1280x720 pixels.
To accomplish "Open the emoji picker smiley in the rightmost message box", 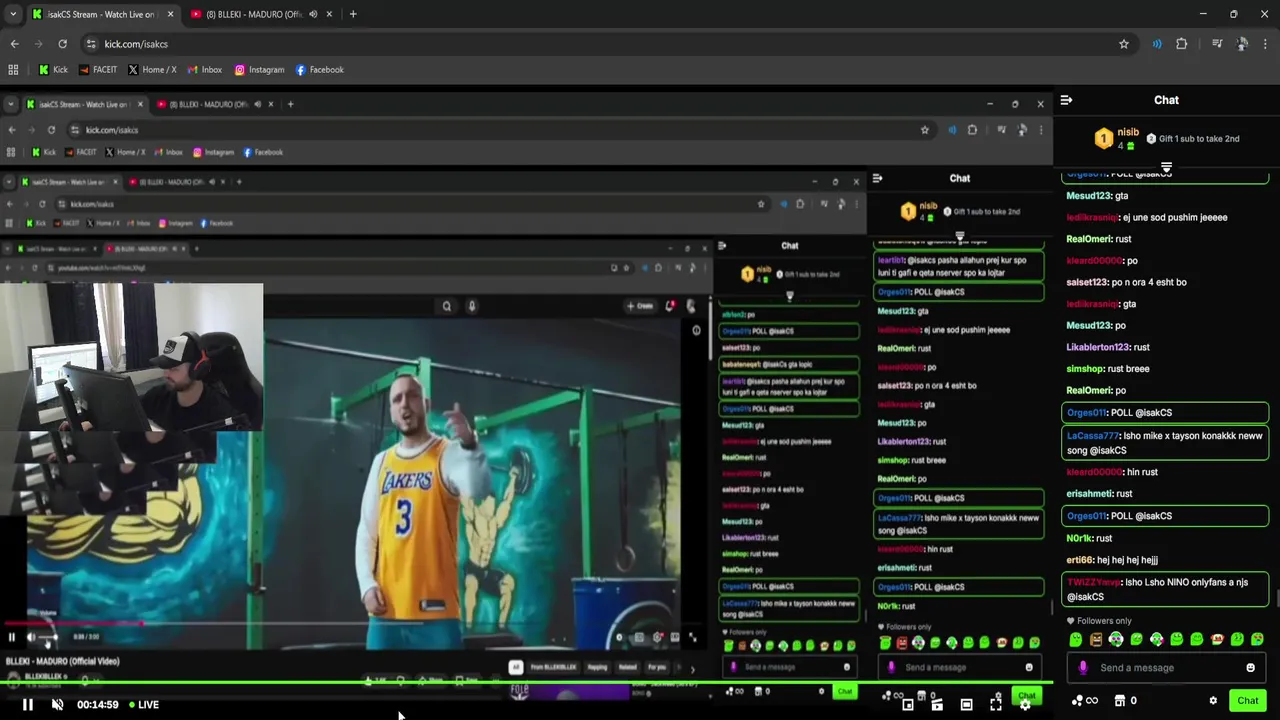I will [x=1250, y=668].
